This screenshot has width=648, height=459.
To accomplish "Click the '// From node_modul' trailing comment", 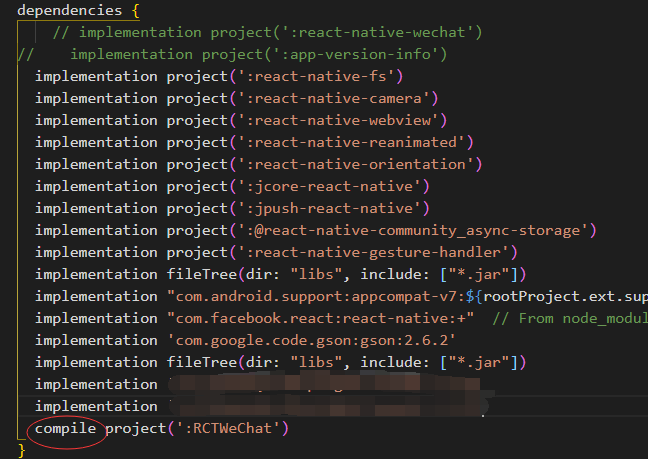I will coord(568,318).
